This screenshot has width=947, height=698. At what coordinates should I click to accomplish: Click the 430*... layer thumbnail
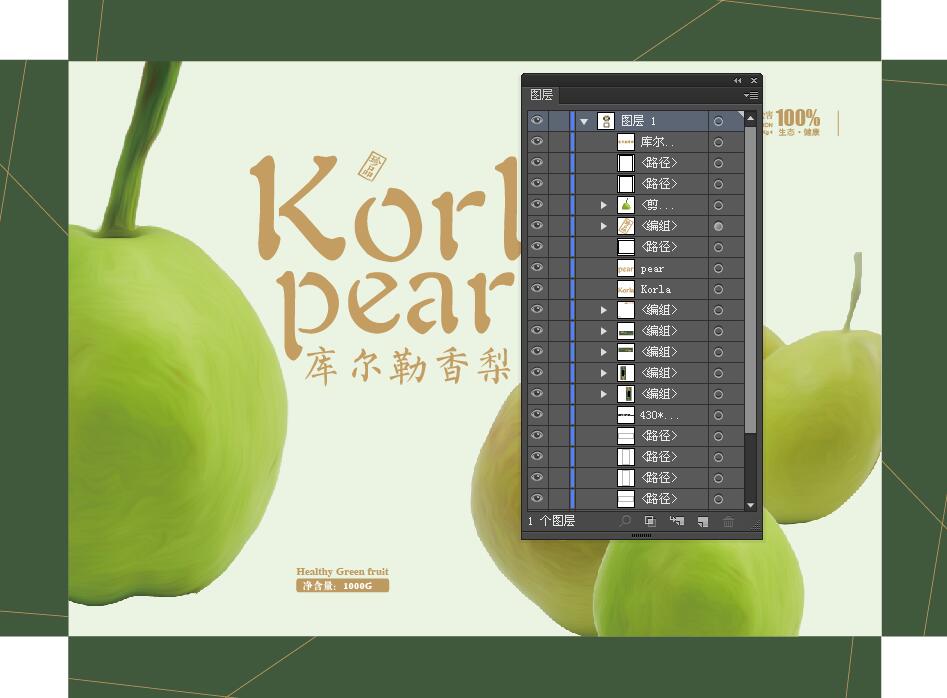click(x=626, y=415)
